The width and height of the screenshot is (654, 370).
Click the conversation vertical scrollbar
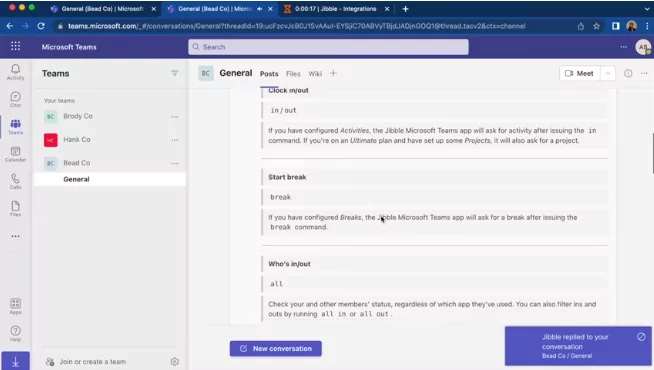pyautogui.click(x=653, y=153)
